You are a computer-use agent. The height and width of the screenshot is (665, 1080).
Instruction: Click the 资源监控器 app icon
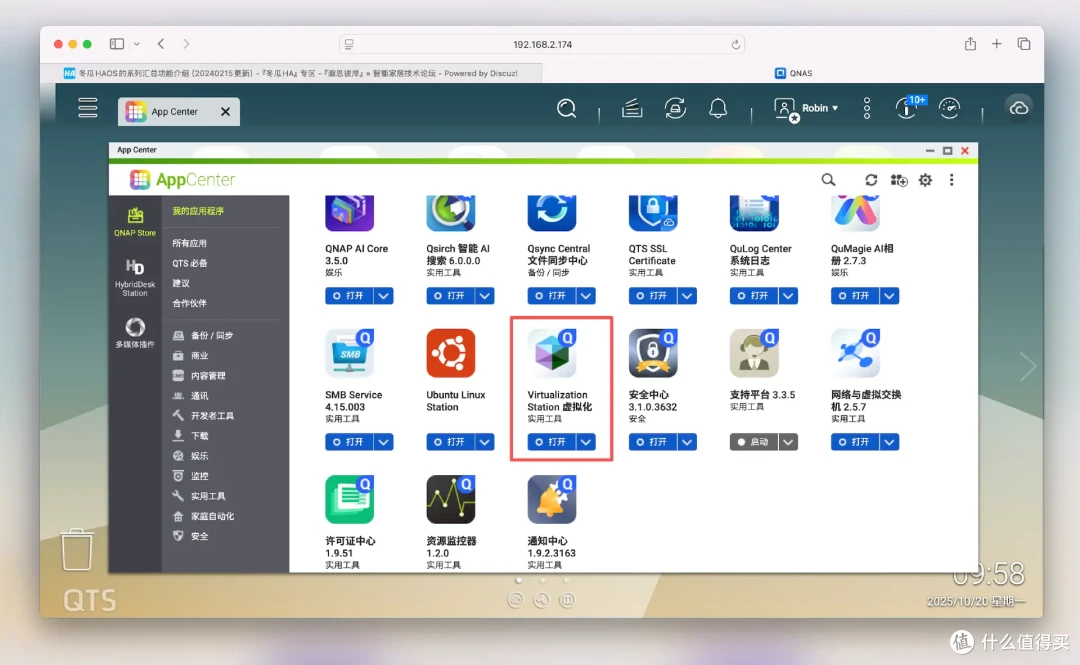(450, 499)
